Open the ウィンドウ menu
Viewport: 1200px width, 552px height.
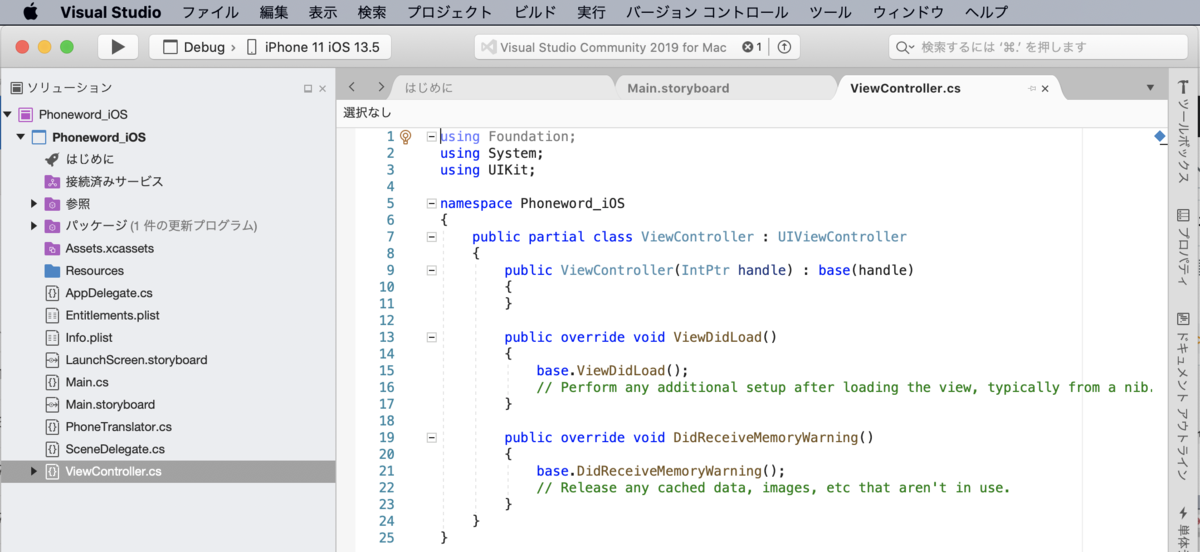(908, 12)
